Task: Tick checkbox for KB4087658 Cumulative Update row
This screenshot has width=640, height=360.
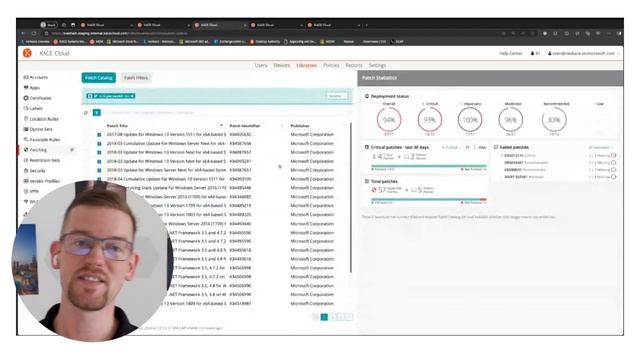Action: click(99, 144)
